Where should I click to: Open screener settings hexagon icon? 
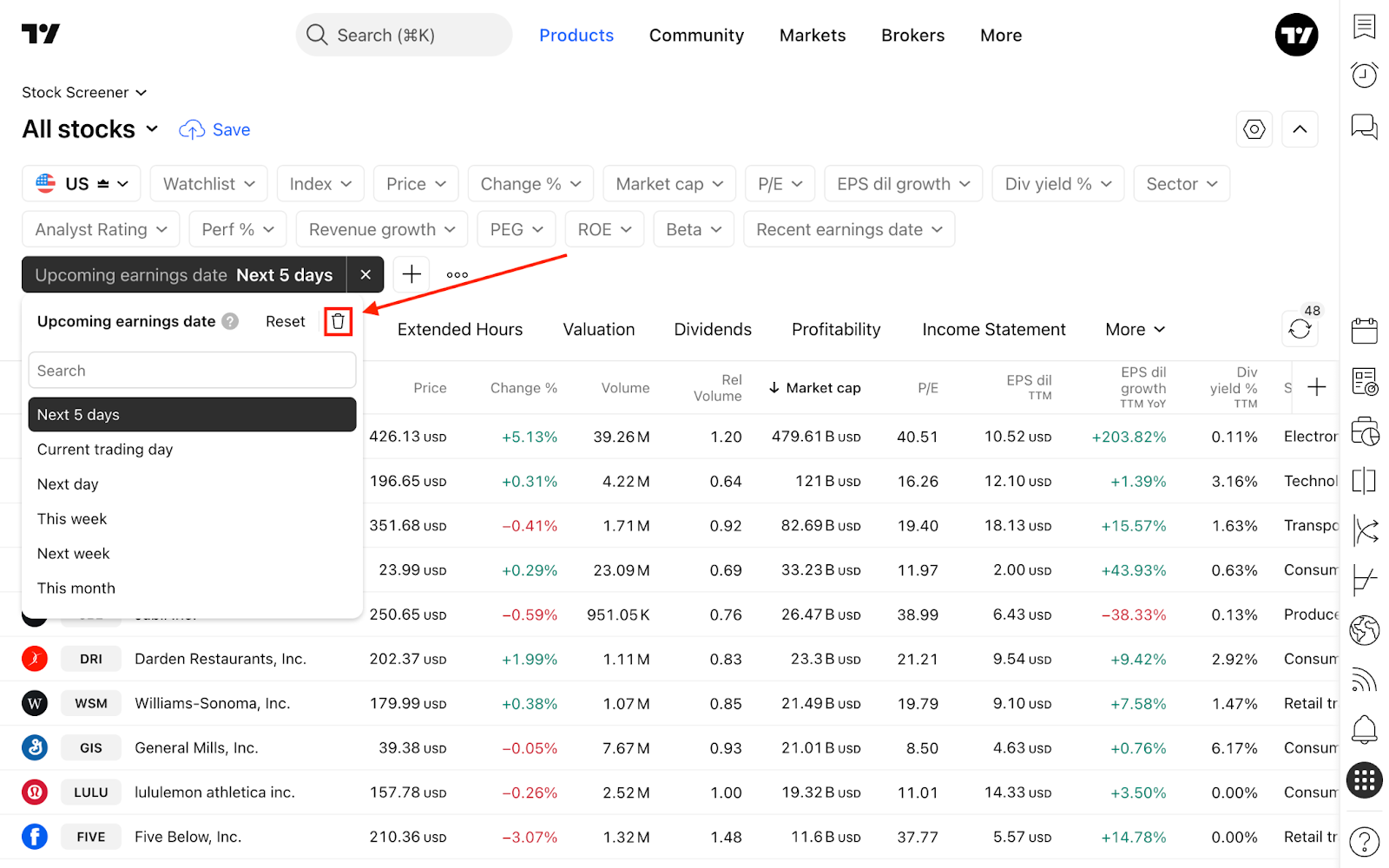point(1254,129)
